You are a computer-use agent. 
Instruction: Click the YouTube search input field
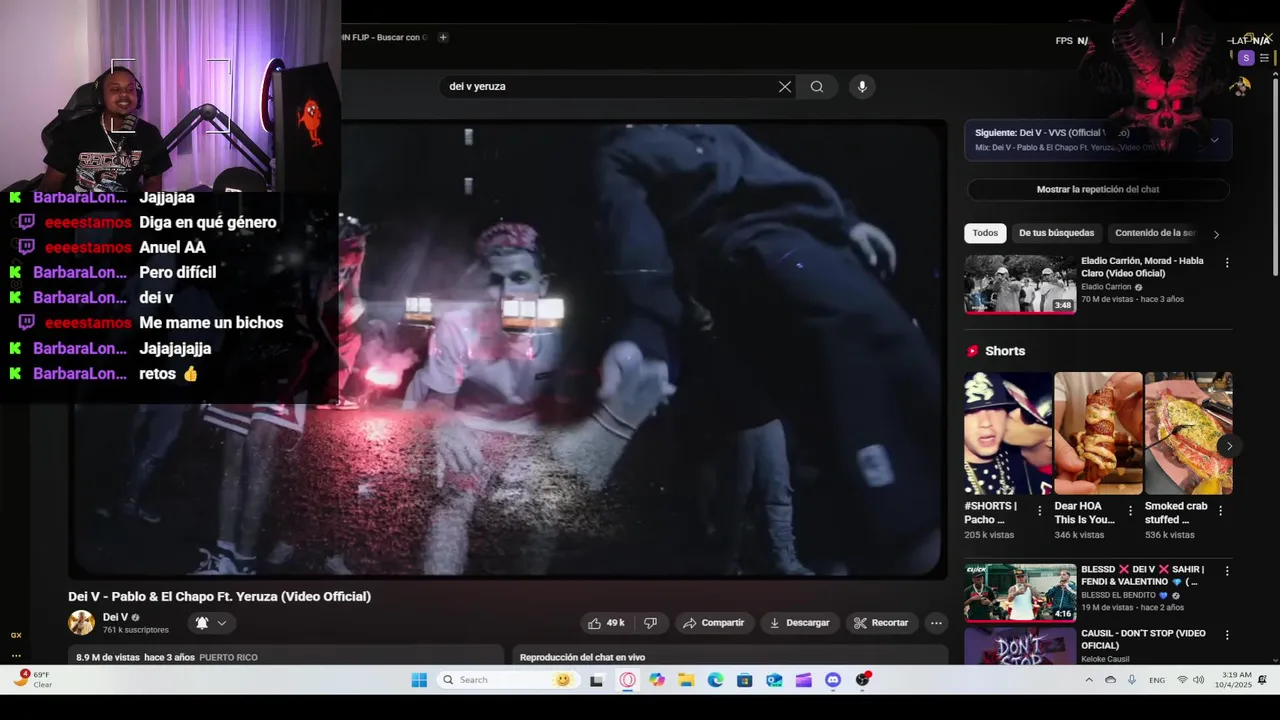pos(610,87)
